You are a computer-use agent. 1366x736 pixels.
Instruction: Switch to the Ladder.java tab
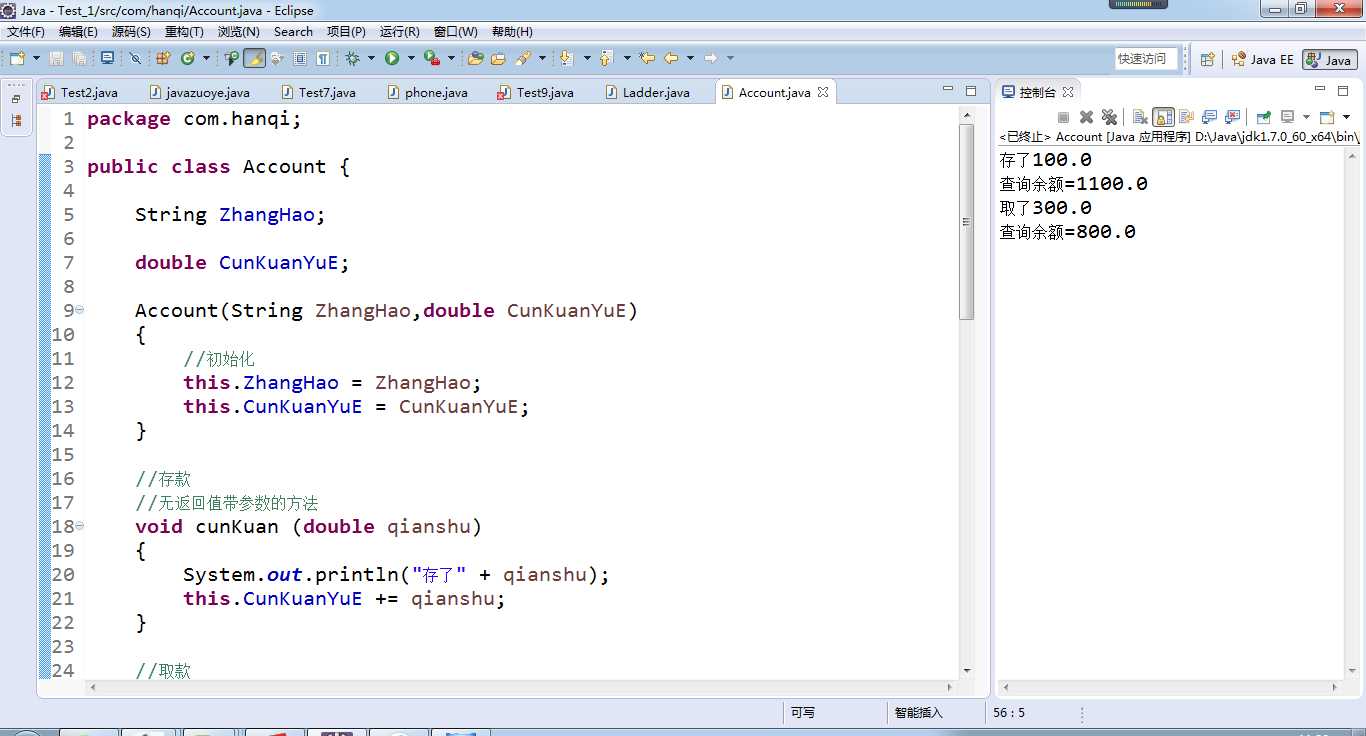(646, 92)
